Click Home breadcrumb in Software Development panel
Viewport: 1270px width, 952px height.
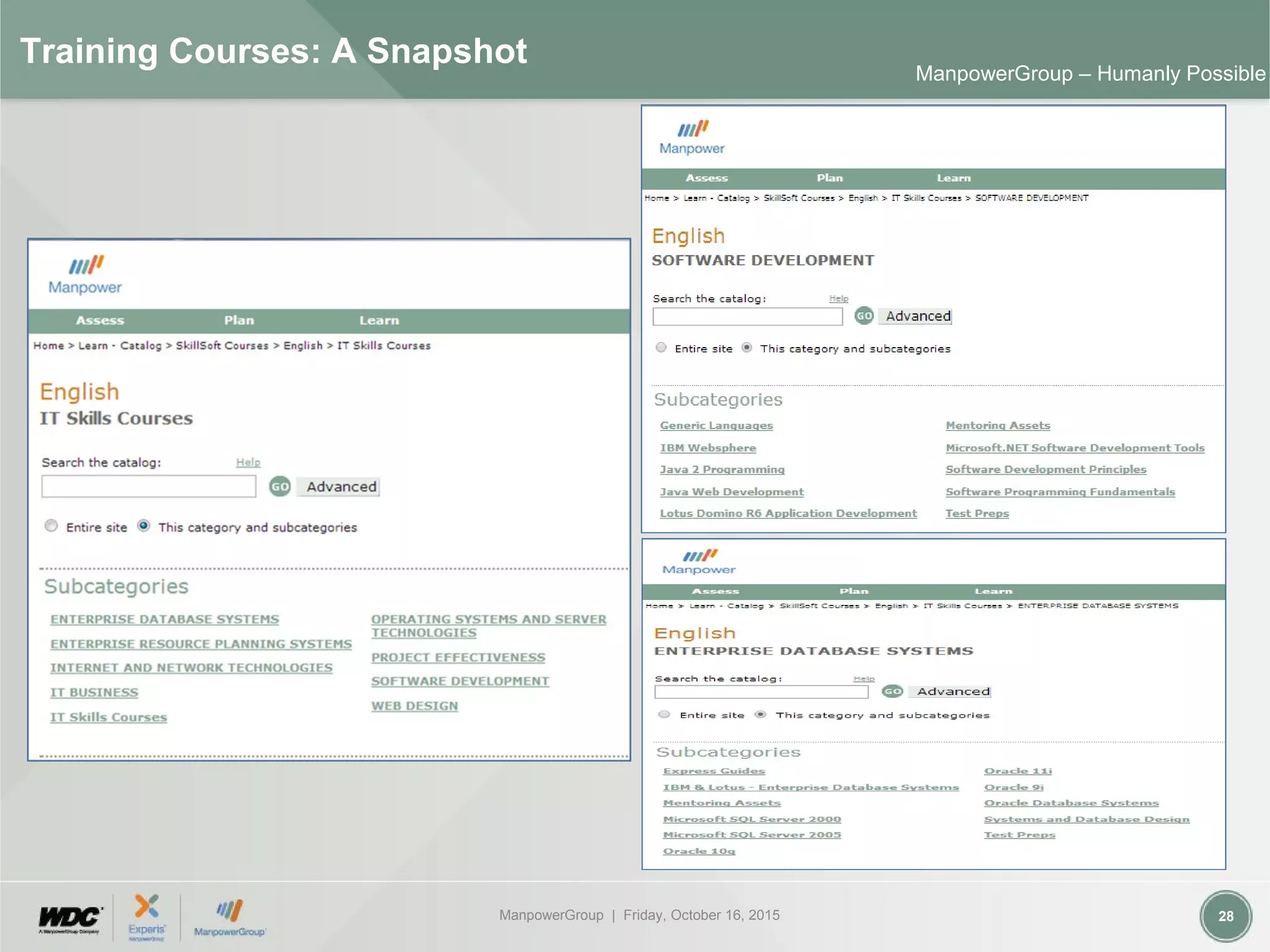pos(657,198)
